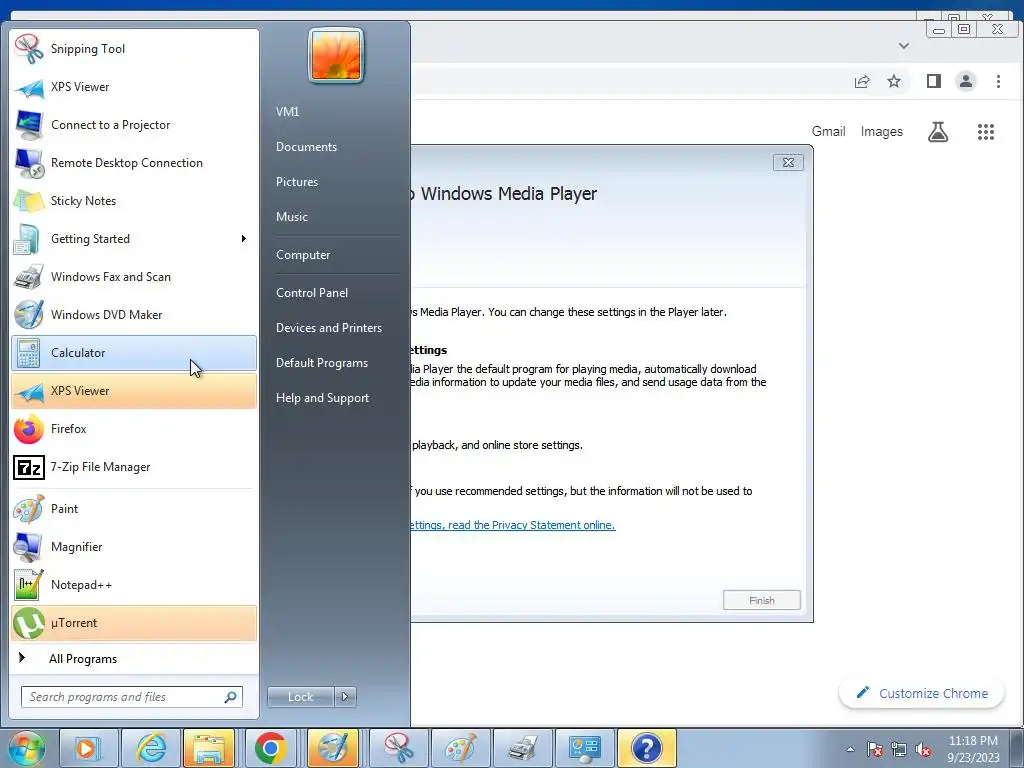Open Chrome three-dot menu
This screenshot has width=1024, height=768.
[998, 81]
